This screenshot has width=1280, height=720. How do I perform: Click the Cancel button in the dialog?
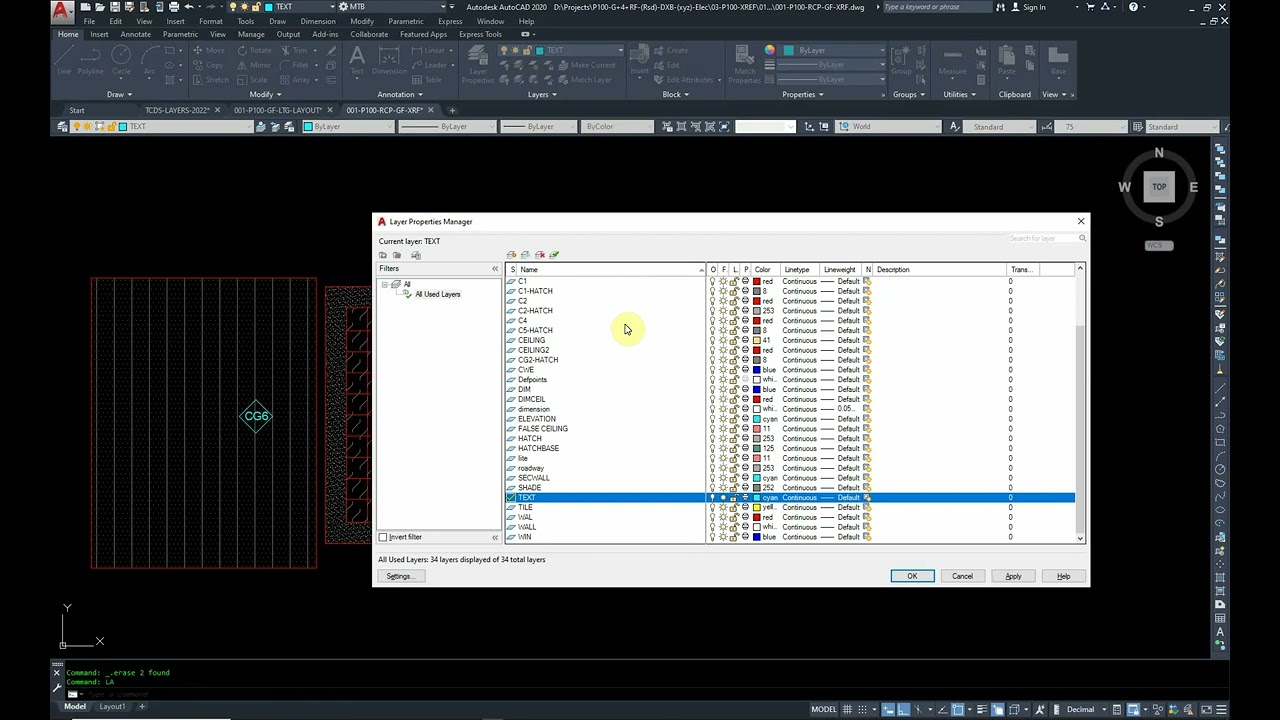point(962,576)
